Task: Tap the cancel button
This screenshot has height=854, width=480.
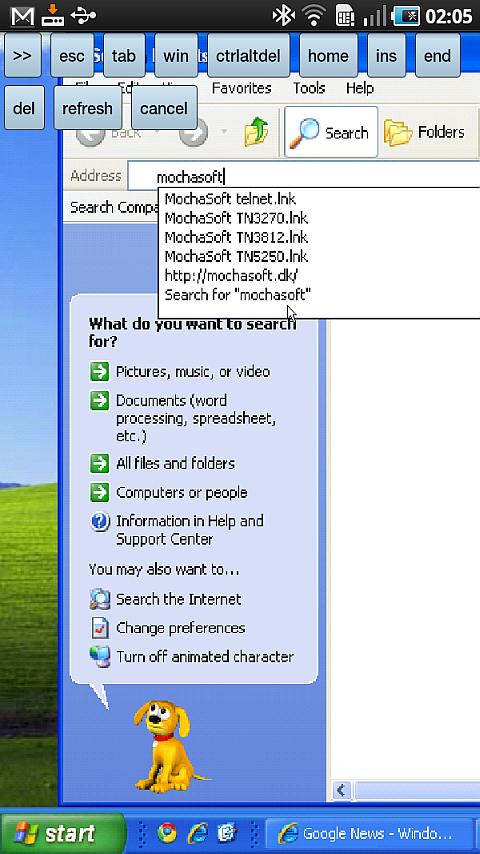Action: (x=164, y=108)
